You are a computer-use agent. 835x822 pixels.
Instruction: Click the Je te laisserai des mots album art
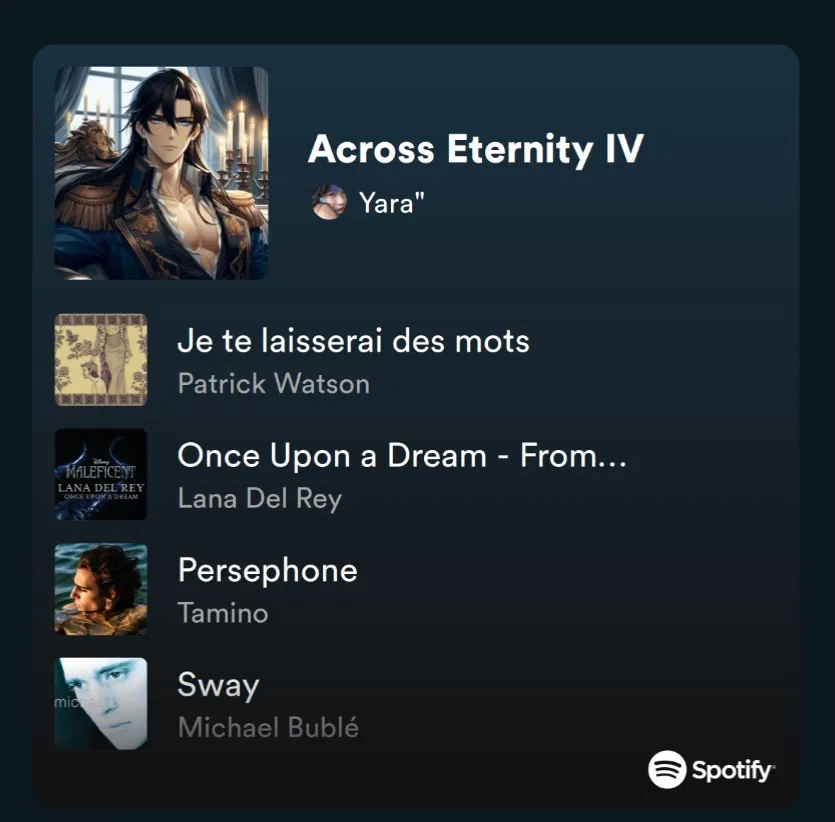click(x=101, y=360)
